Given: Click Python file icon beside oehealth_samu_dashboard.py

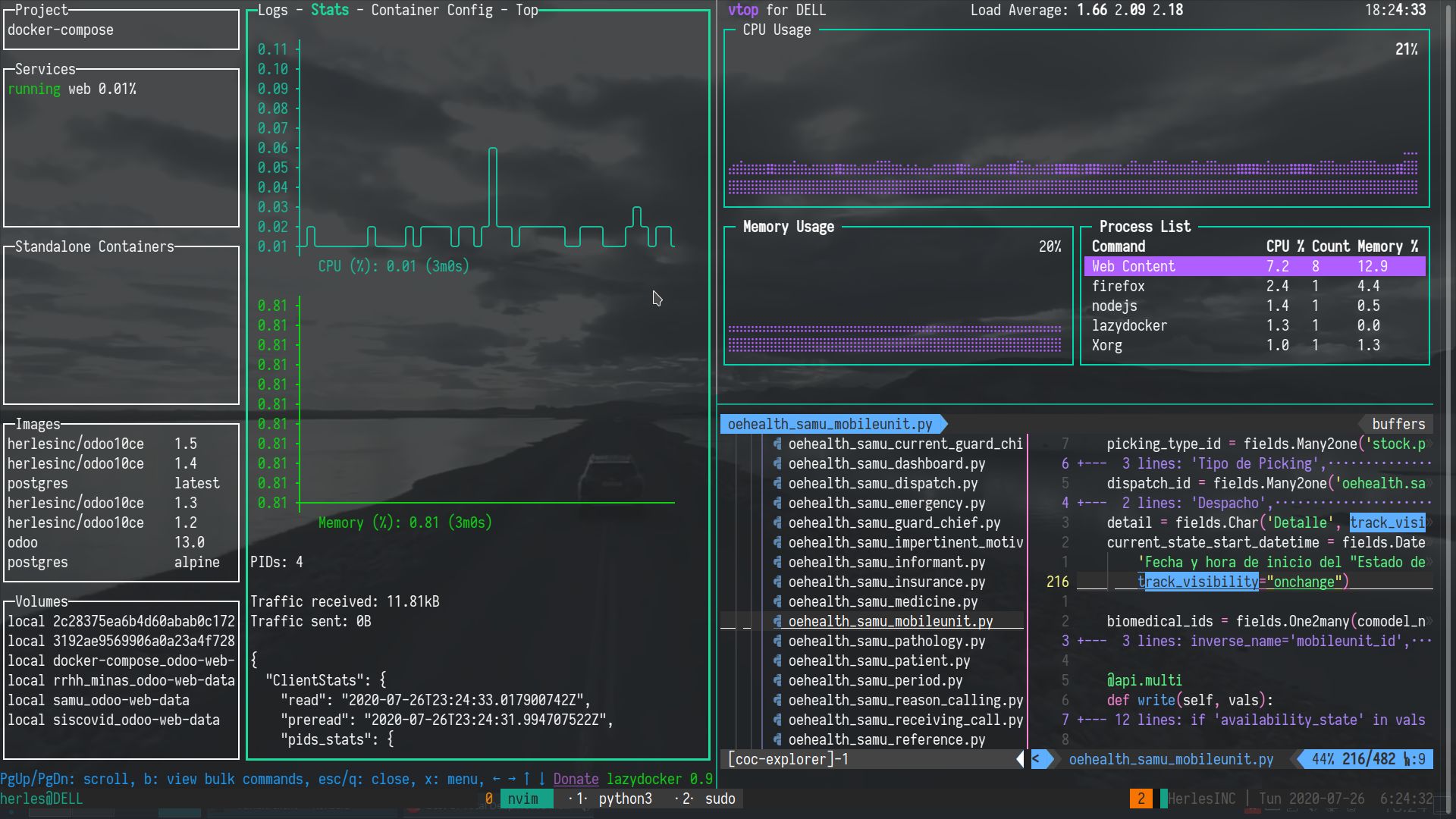Looking at the screenshot, I should tap(777, 464).
